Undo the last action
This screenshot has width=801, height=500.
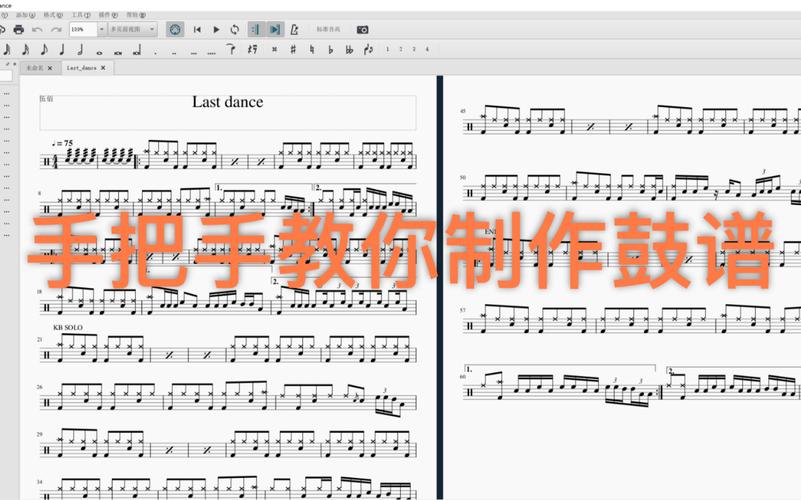pos(37,30)
